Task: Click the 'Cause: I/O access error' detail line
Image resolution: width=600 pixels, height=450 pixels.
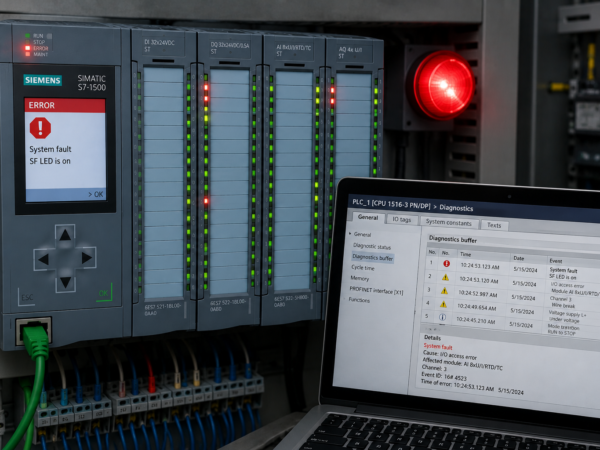Action: (450, 355)
